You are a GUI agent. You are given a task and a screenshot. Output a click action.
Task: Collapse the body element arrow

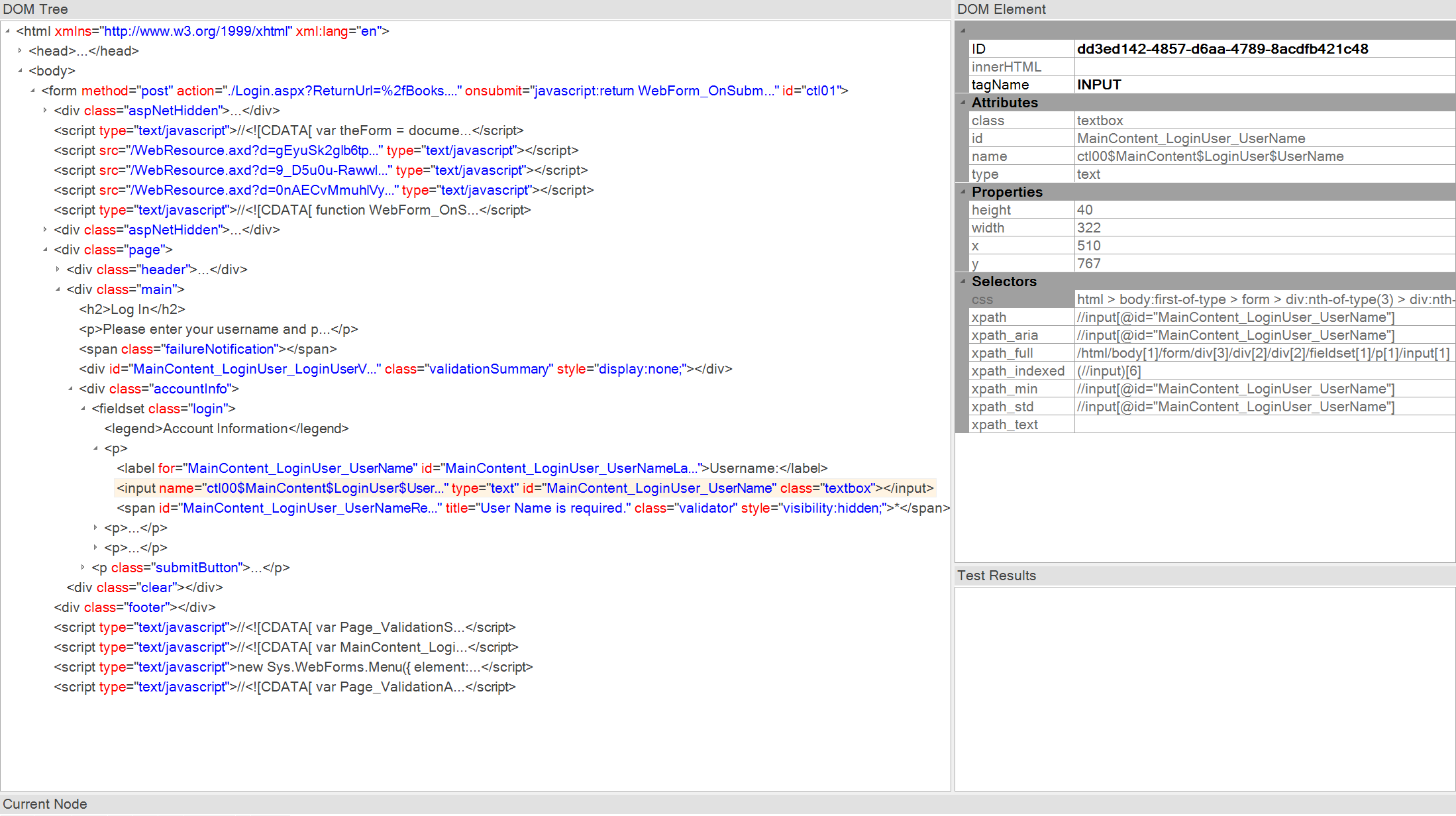coord(20,70)
